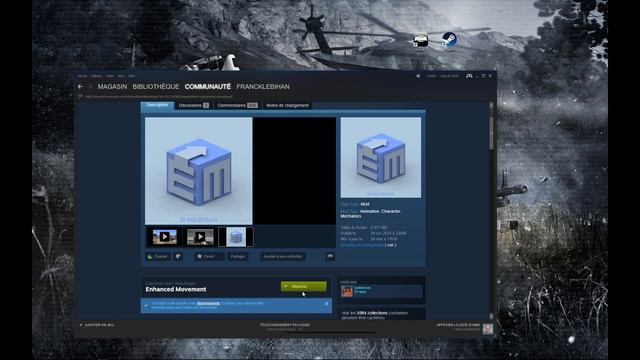Viewport: 640px width, 360px height.
Task: Switch to the Discussions tab
Action: coord(194,105)
